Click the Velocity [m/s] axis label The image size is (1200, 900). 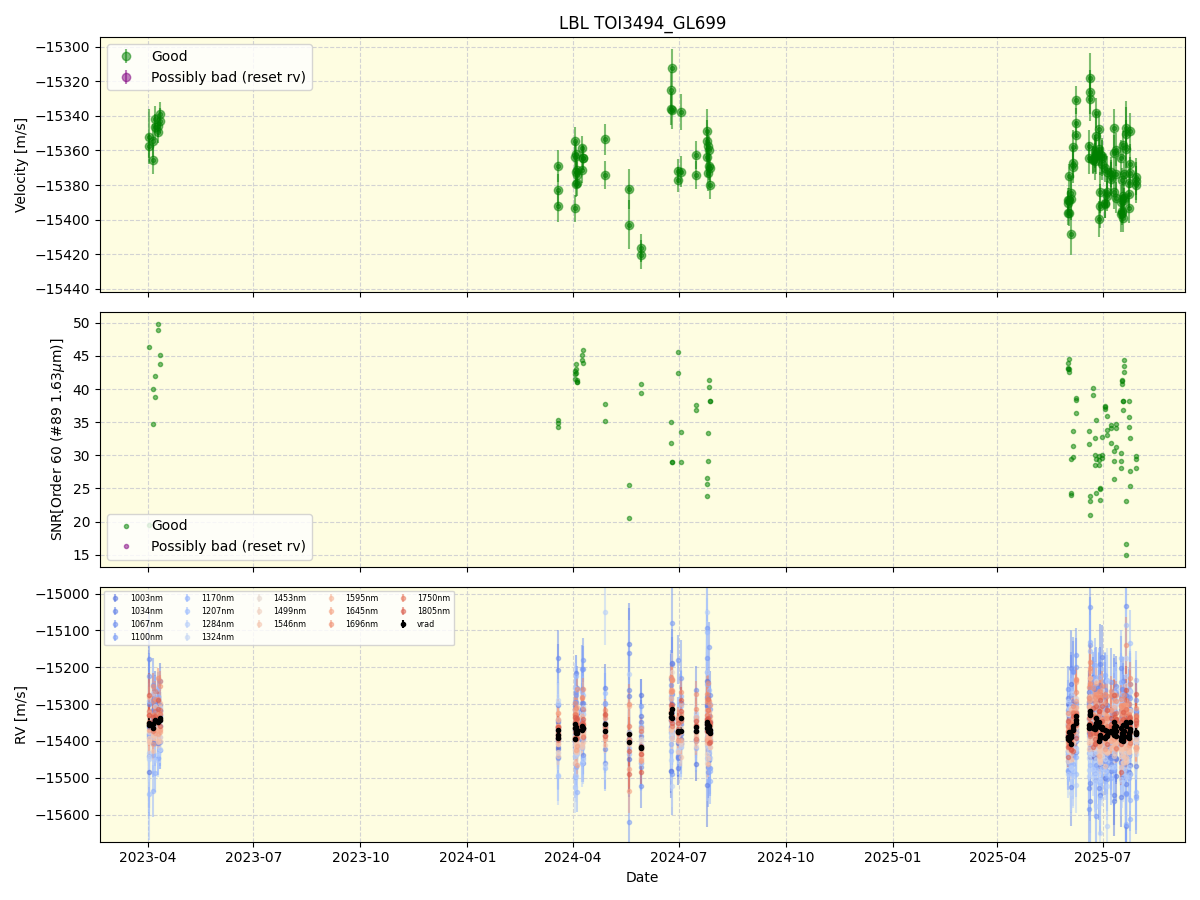(21, 165)
